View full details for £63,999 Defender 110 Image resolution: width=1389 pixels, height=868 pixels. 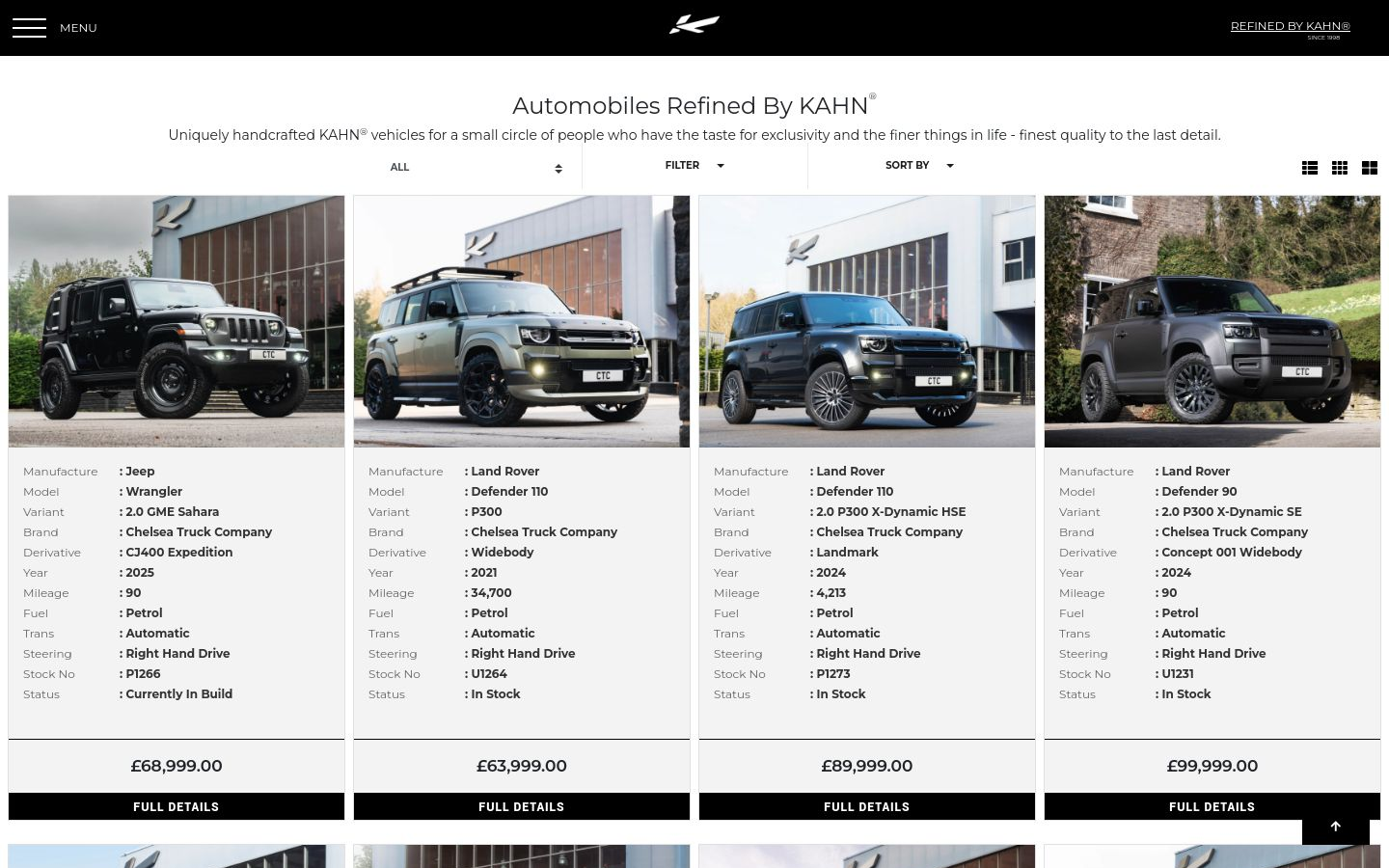tap(522, 806)
